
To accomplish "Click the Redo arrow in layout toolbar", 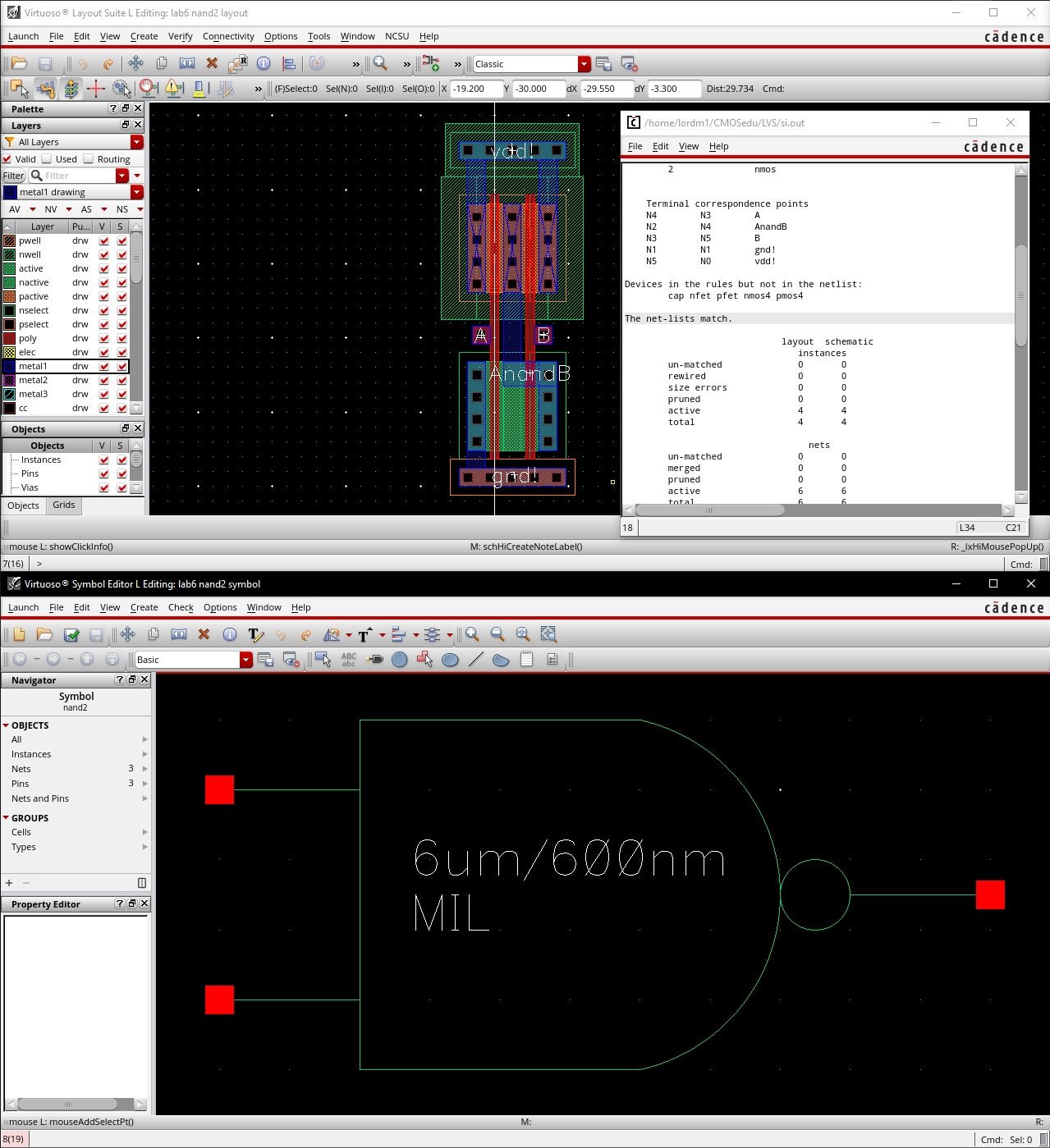I will click(x=108, y=64).
